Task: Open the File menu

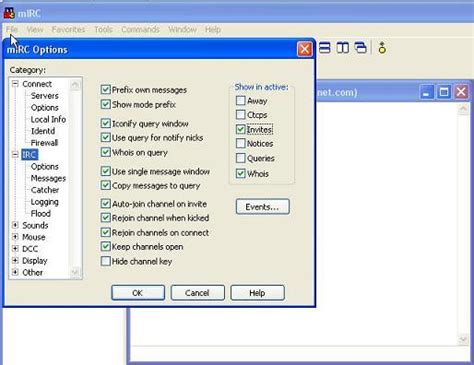Action: click(11, 29)
